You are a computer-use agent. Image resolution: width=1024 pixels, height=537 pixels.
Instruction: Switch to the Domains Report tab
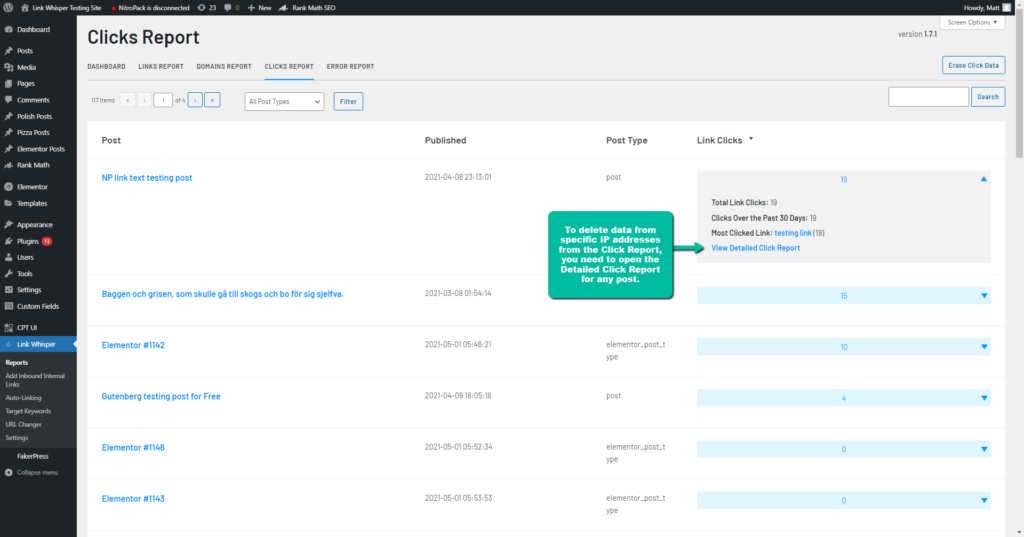click(x=224, y=67)
